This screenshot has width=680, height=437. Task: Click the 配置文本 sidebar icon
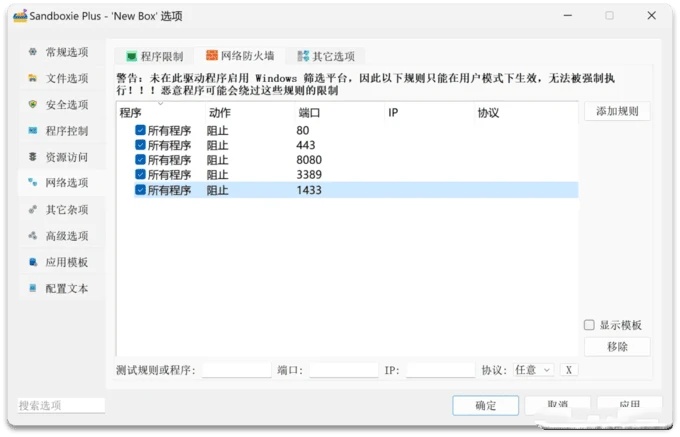tap(33, 288)
